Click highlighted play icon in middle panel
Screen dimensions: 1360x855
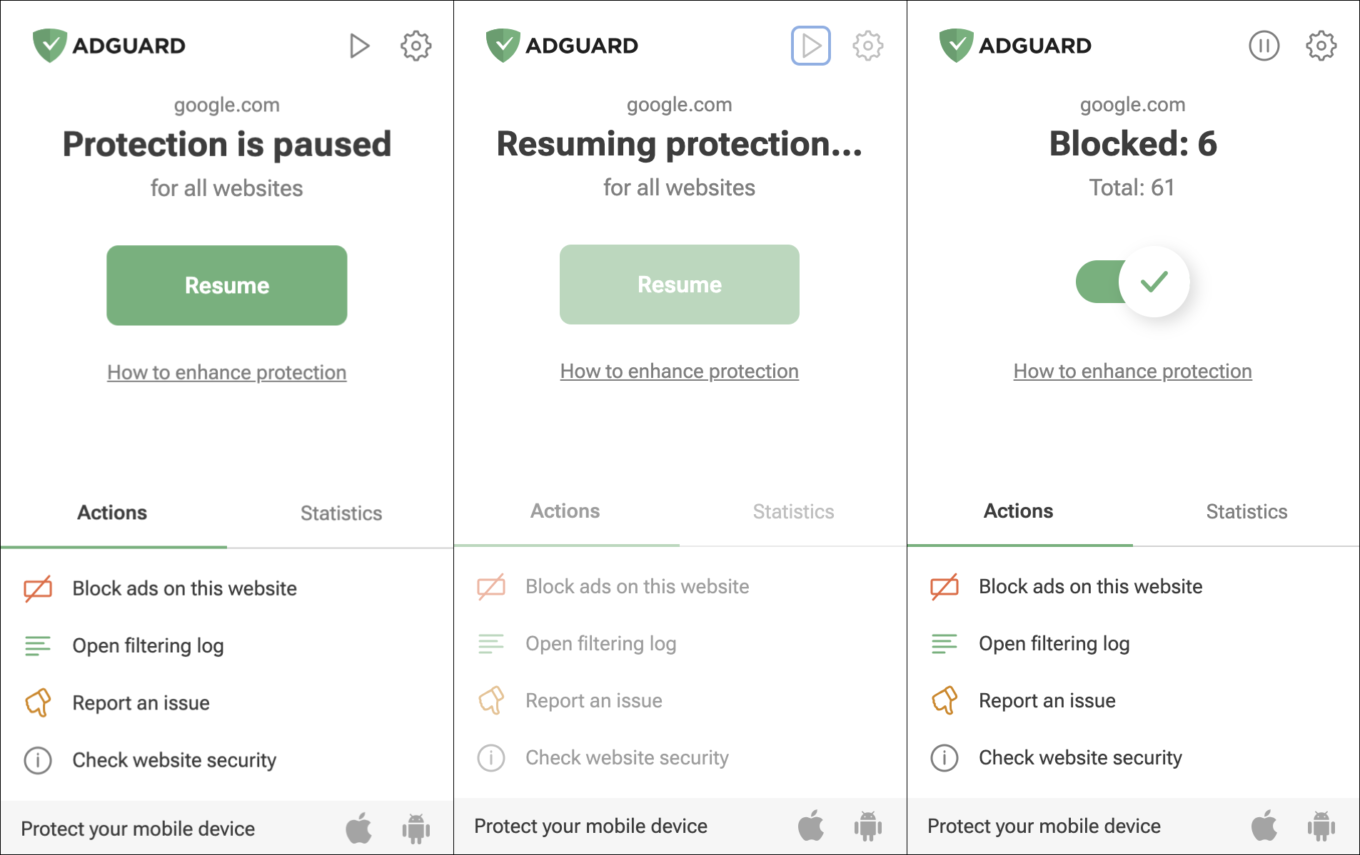coord(811,46)
